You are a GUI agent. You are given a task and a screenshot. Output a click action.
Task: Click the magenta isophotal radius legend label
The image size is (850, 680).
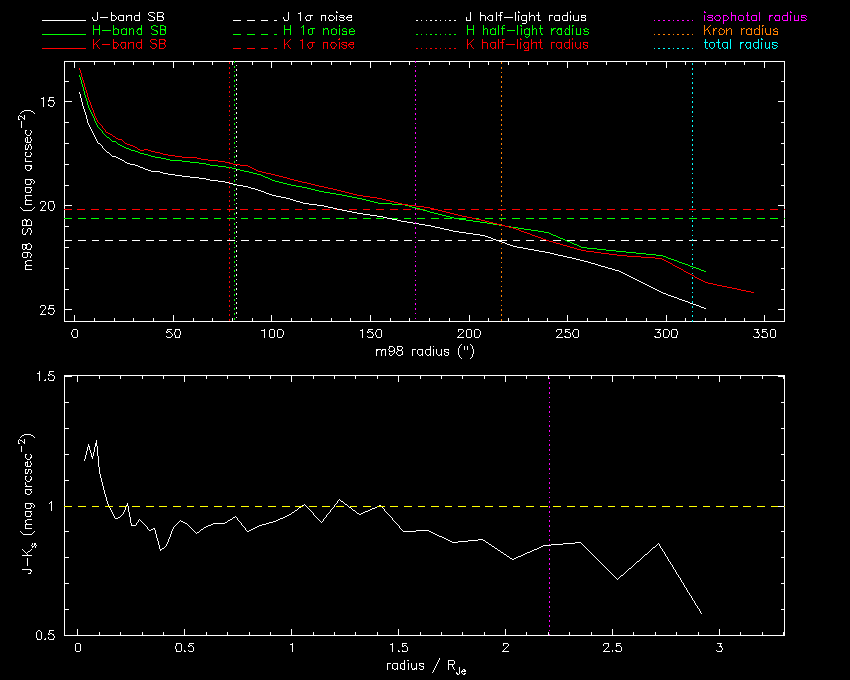(x=748, y=18)
